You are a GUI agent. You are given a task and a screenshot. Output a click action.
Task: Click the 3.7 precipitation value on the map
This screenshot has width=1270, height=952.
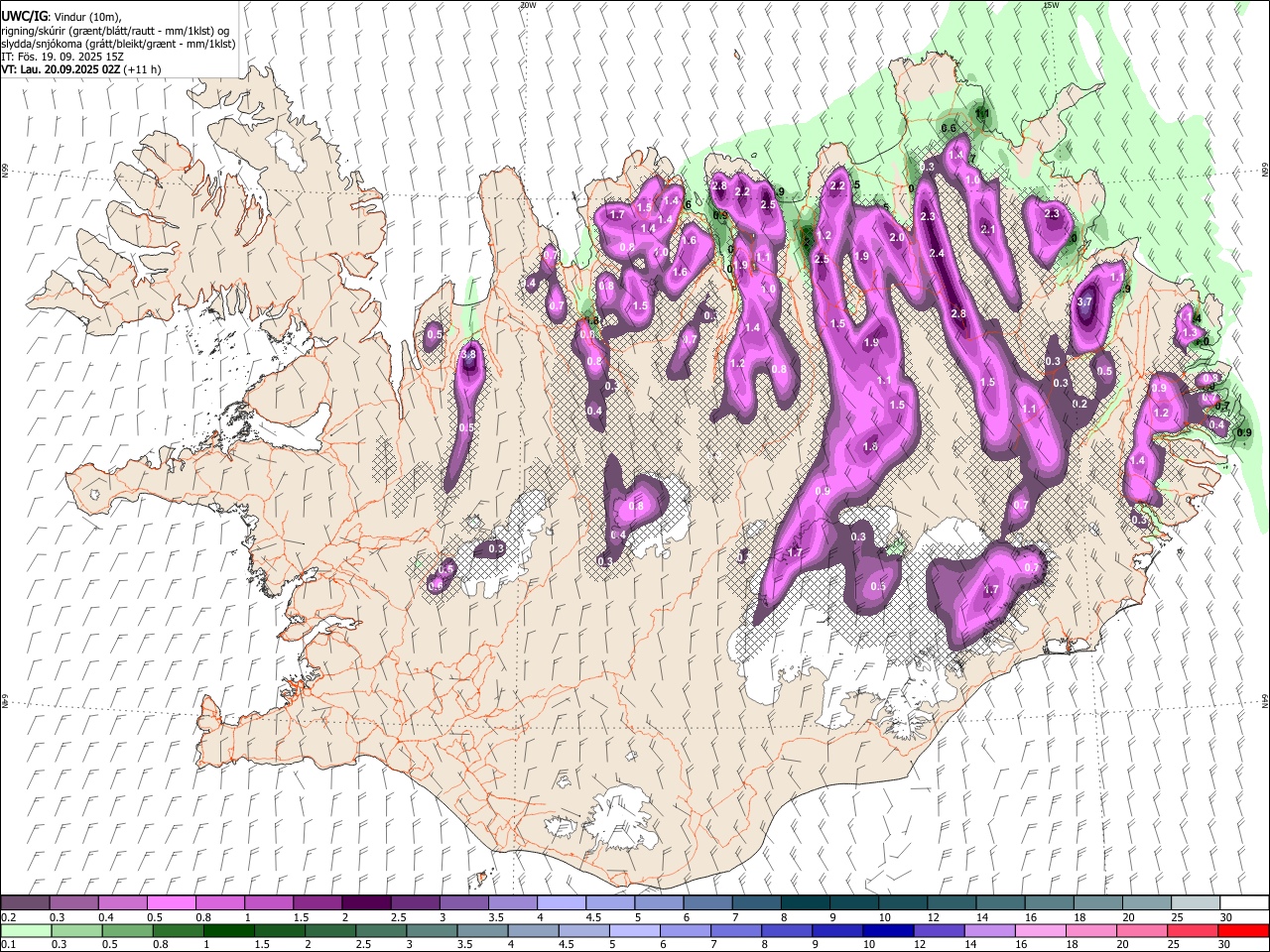pos(1084,302)
